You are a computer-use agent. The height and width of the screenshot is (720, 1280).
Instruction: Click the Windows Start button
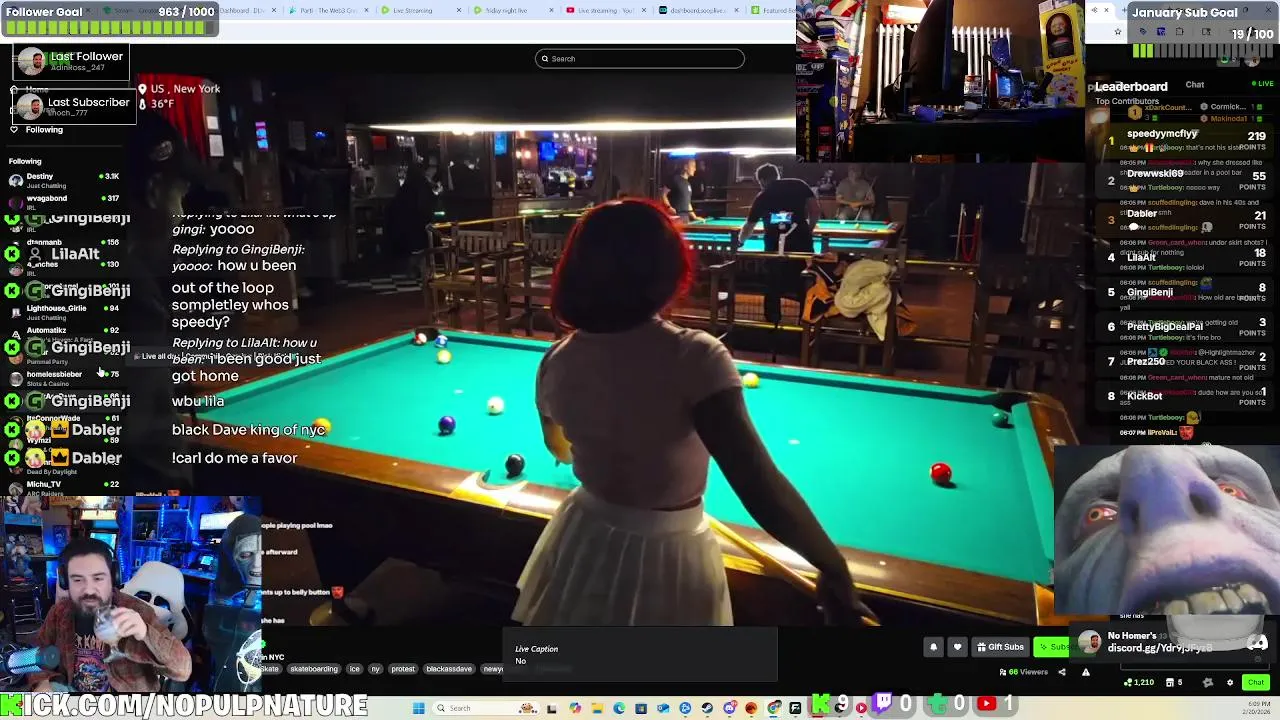[x=418, y=708]
